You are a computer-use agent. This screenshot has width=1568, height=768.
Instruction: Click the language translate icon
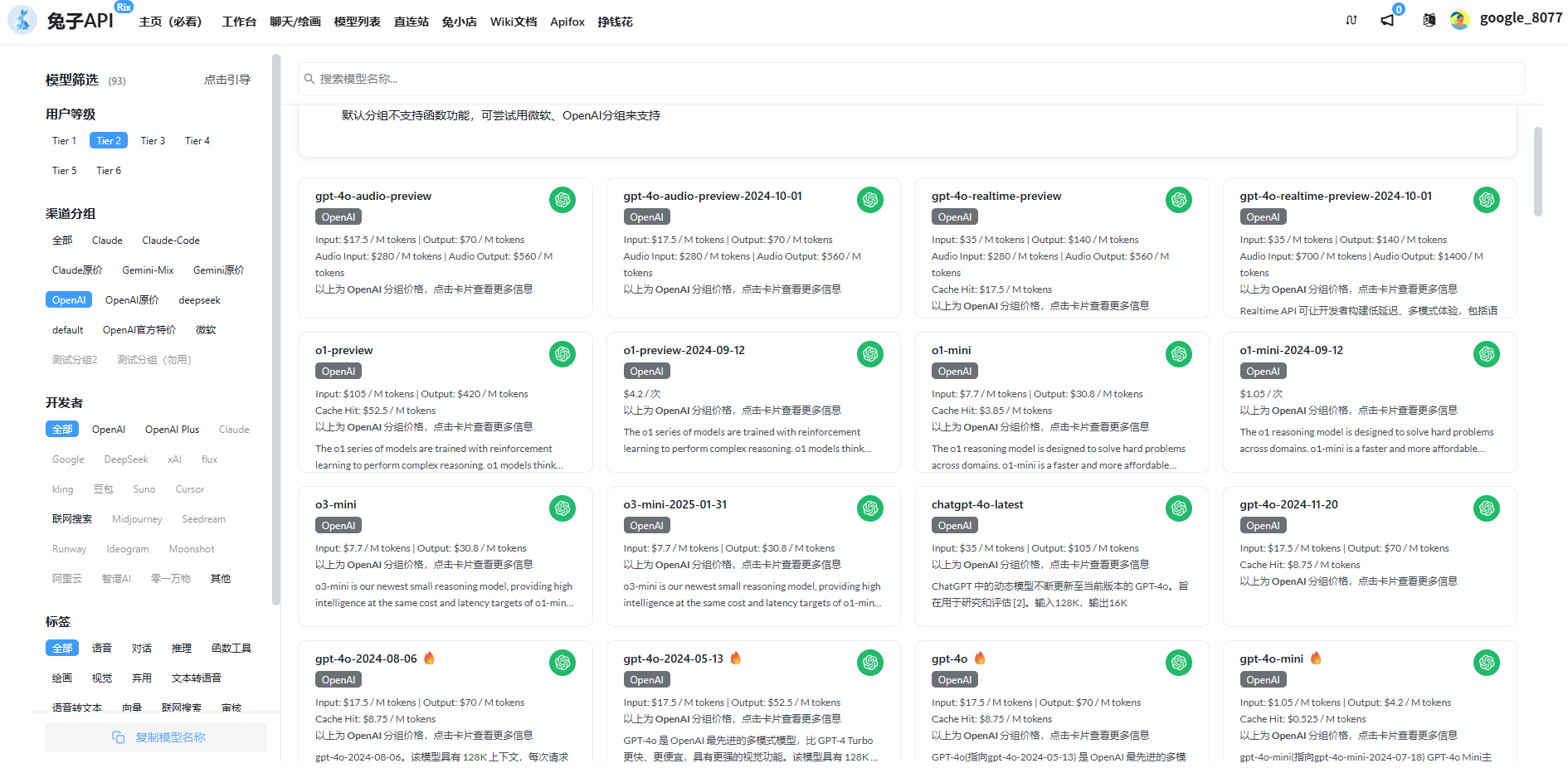click(1429, 20)
